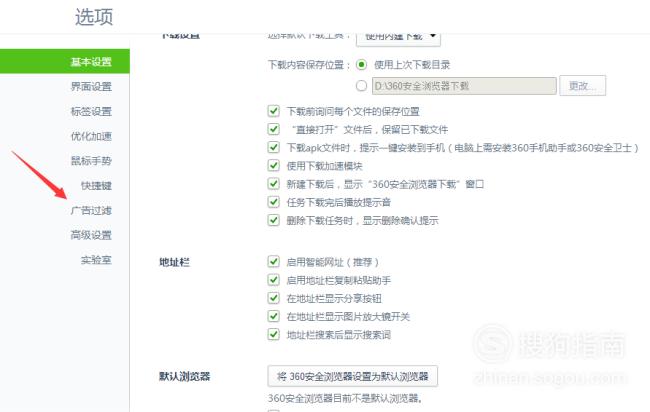Open the 基本设置 sidebar tab
The height and width of the screenshot is (412, 650).
pos(65,62)
